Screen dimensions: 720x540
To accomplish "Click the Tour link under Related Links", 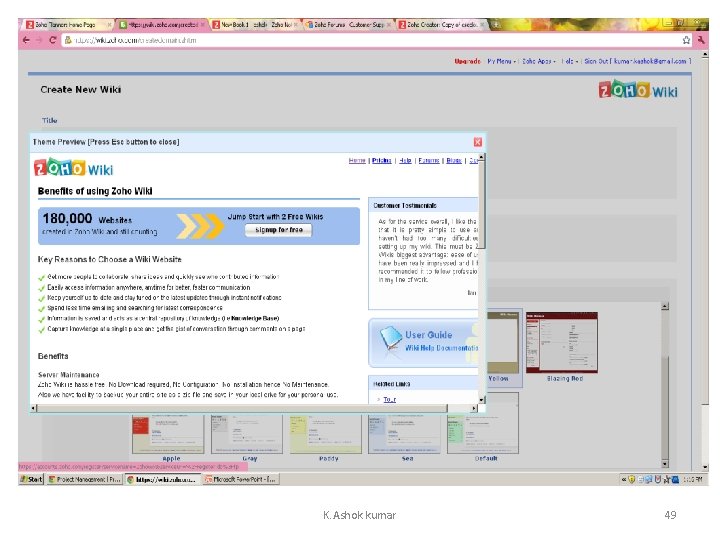I will pyautogui.click(x=389, y=399).
